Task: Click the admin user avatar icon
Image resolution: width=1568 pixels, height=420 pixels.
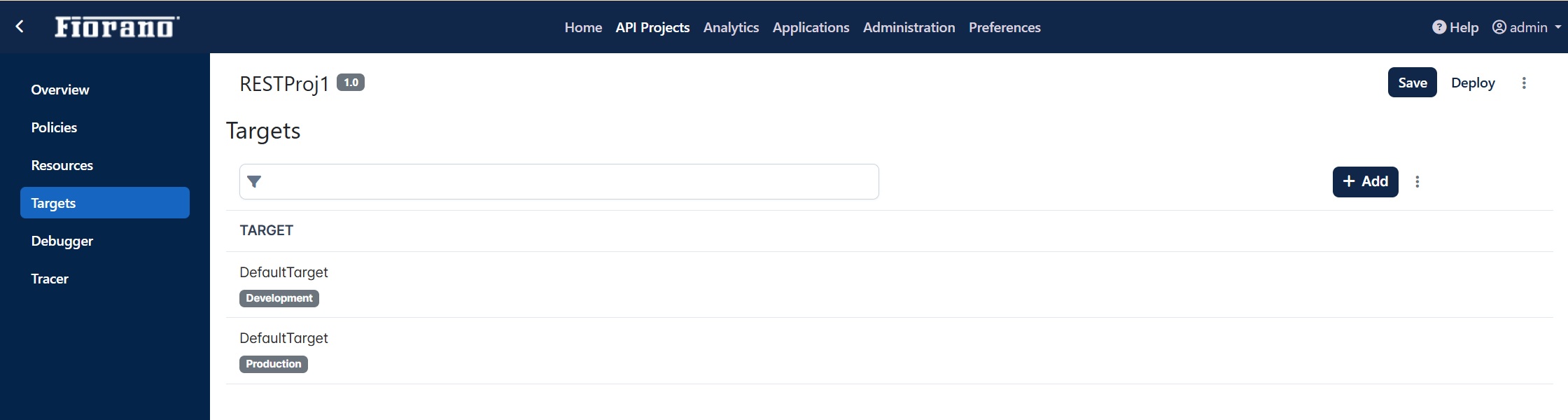Action: coord(1499,27)
